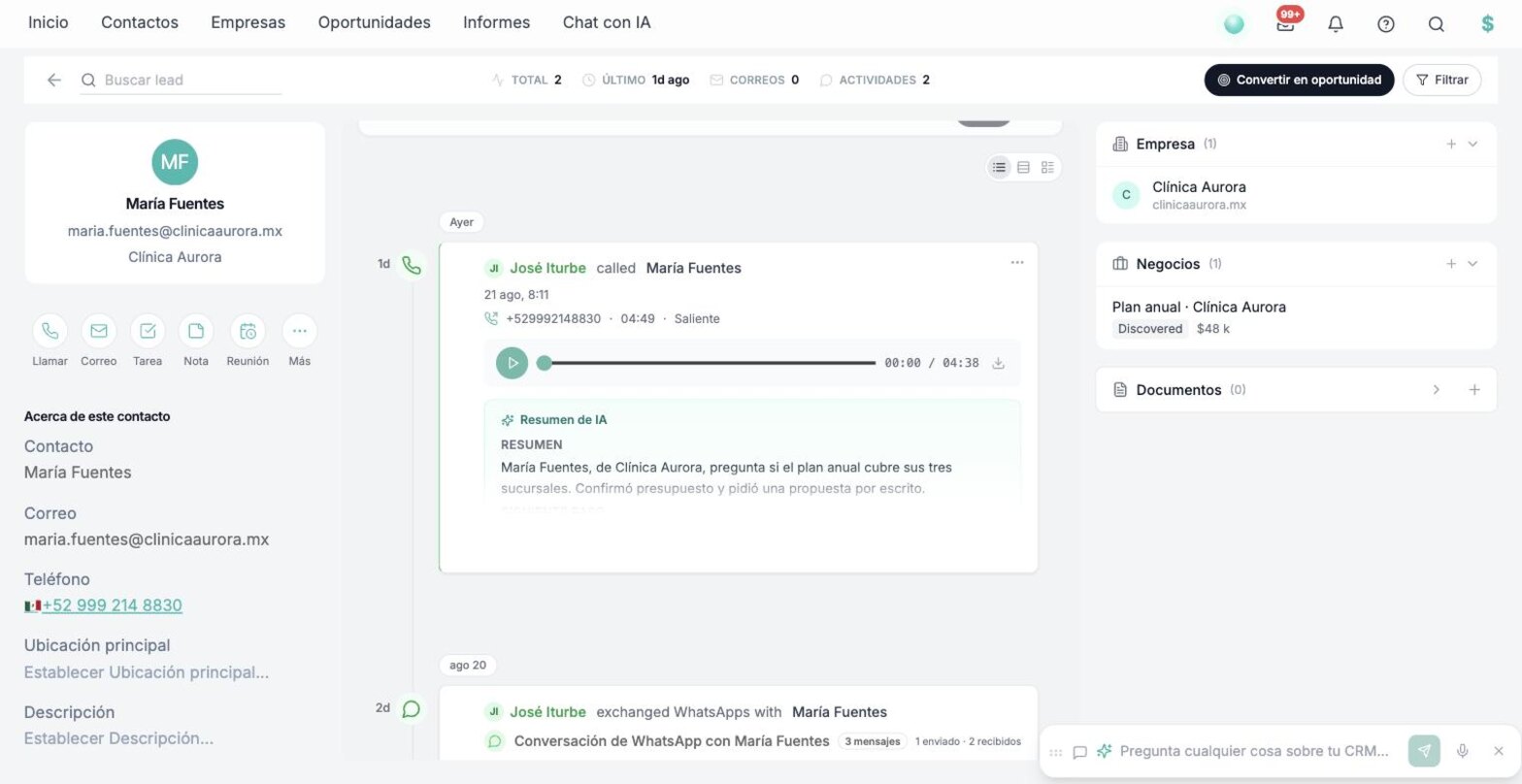Click the phone number +52 999 214 8830

pos(112,605)
